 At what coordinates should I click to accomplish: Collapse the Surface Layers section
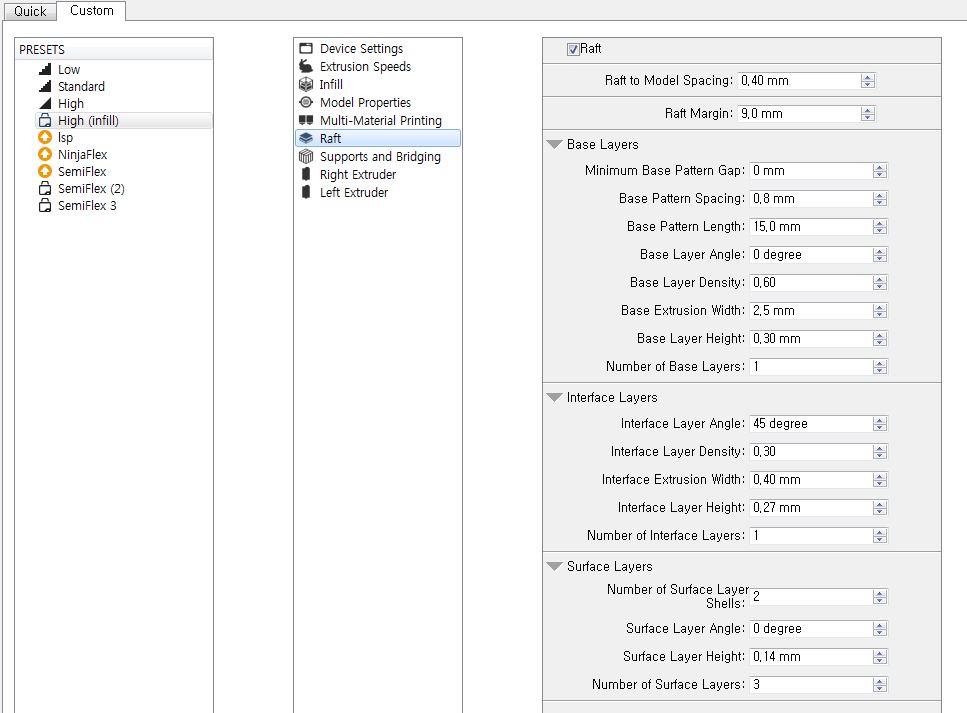click(554, 566)
